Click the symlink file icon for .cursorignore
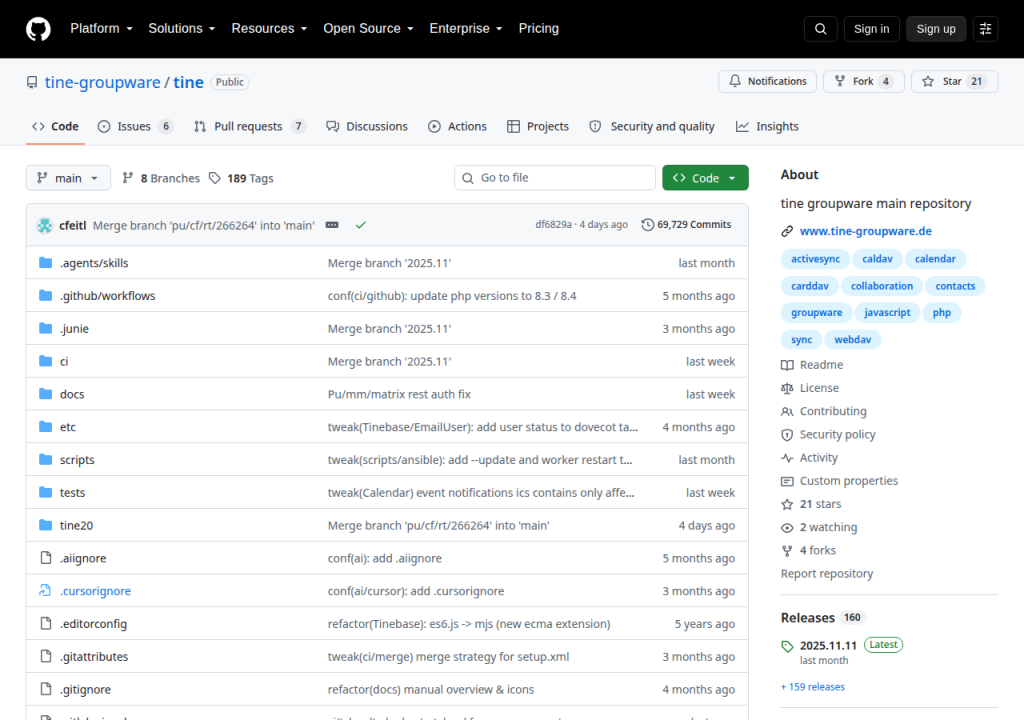 [x=45, y=591]
